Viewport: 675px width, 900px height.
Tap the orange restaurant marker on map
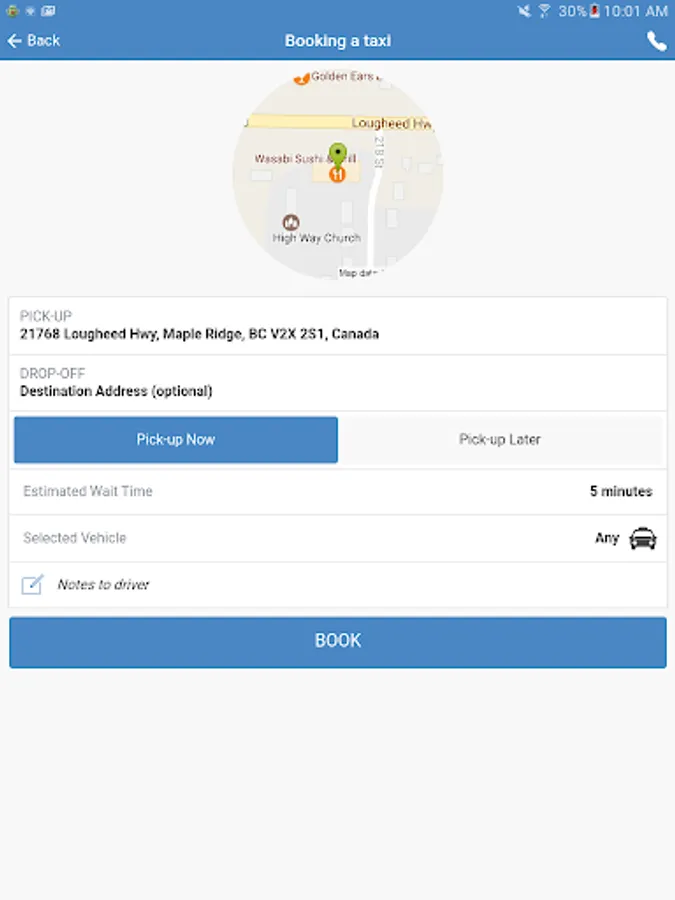(x=338, y=174)
